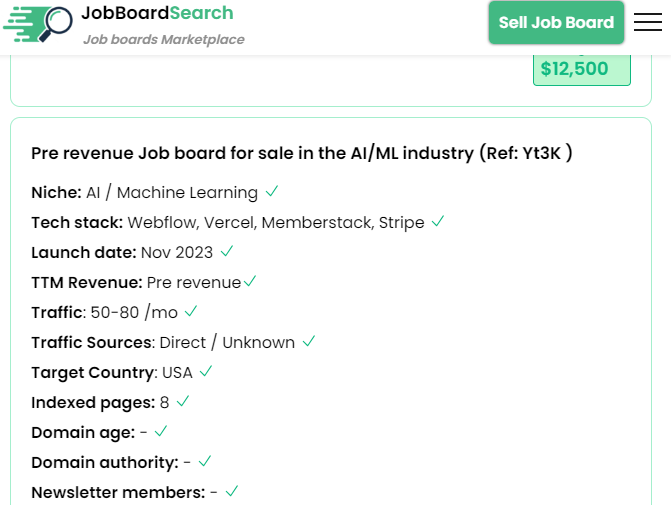Click the JobBoardSearch site title
The width and height of the screenshot is (671, 505).
pyautogui.click(x=157, y=13)
